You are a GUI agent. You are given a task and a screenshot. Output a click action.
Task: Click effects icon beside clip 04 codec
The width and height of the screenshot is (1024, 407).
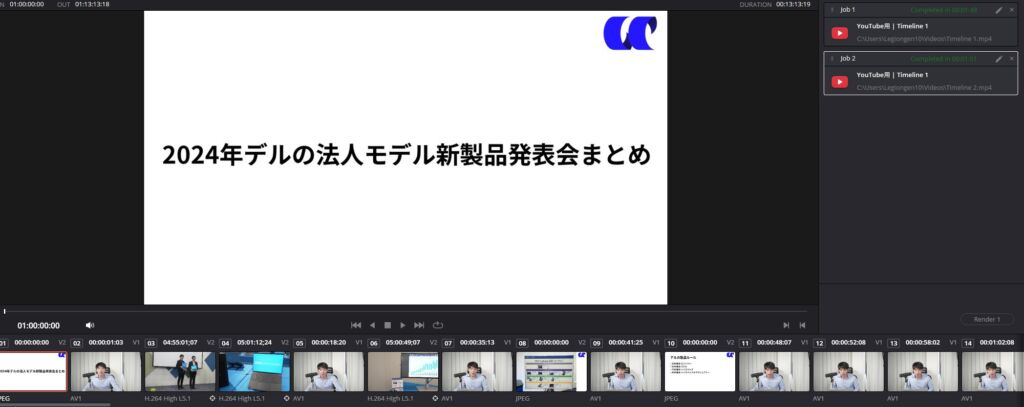tap(286, 398)
